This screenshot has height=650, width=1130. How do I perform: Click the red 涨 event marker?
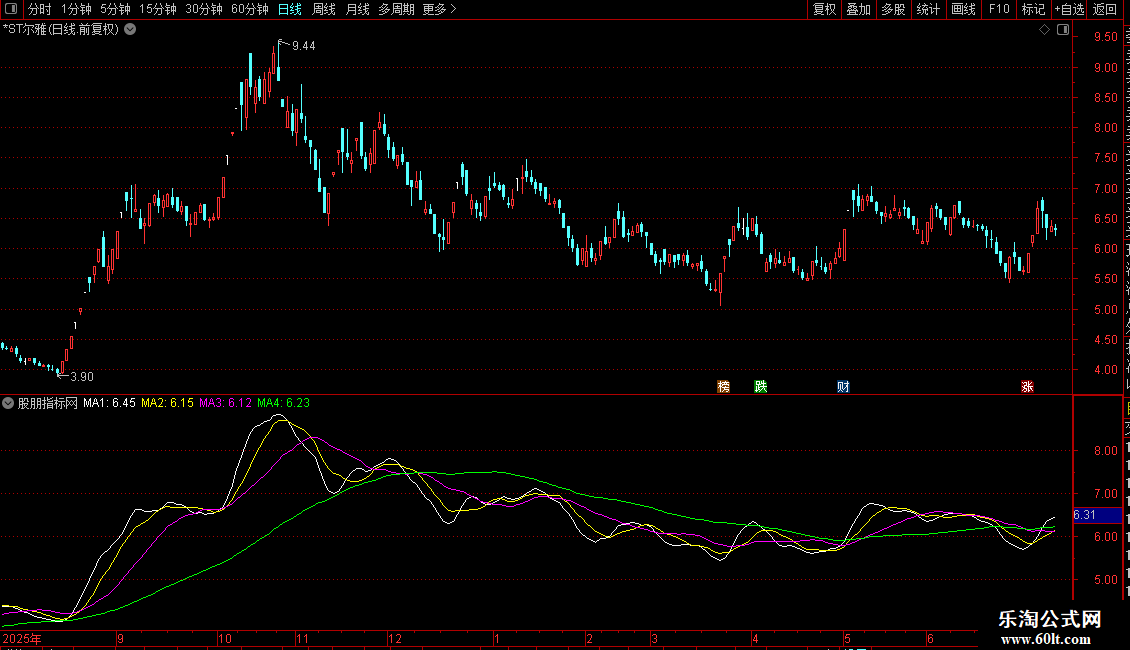tap(1027, 386)
